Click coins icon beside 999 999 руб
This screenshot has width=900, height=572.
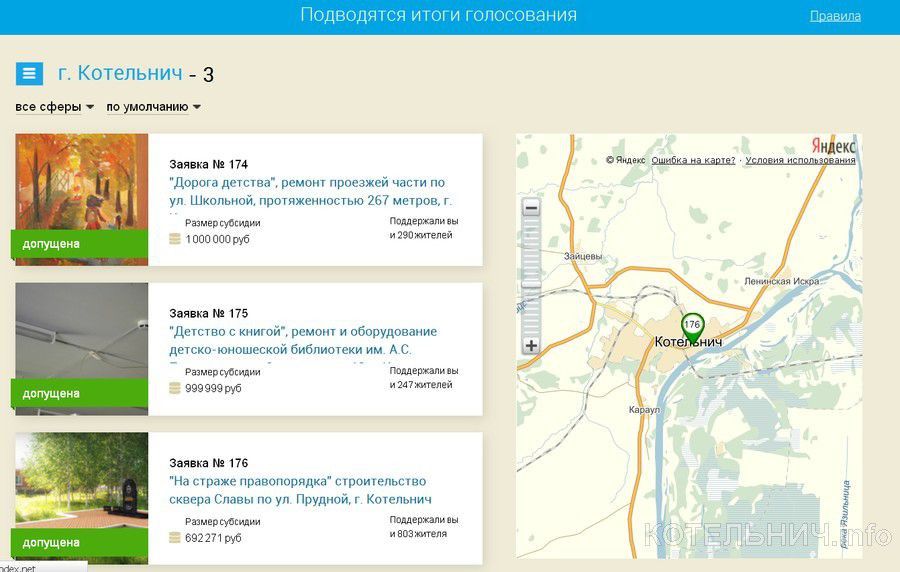(x=175, y=388)
